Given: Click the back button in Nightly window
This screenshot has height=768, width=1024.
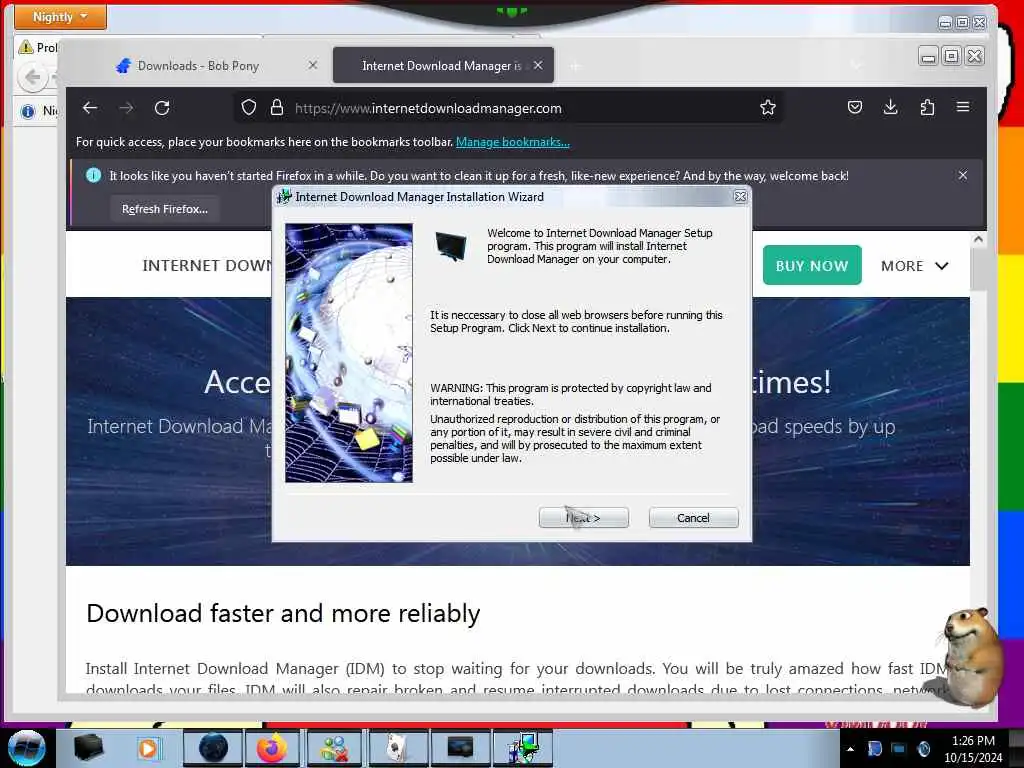Looking at the screenshot, I should [x=33, y=78].
